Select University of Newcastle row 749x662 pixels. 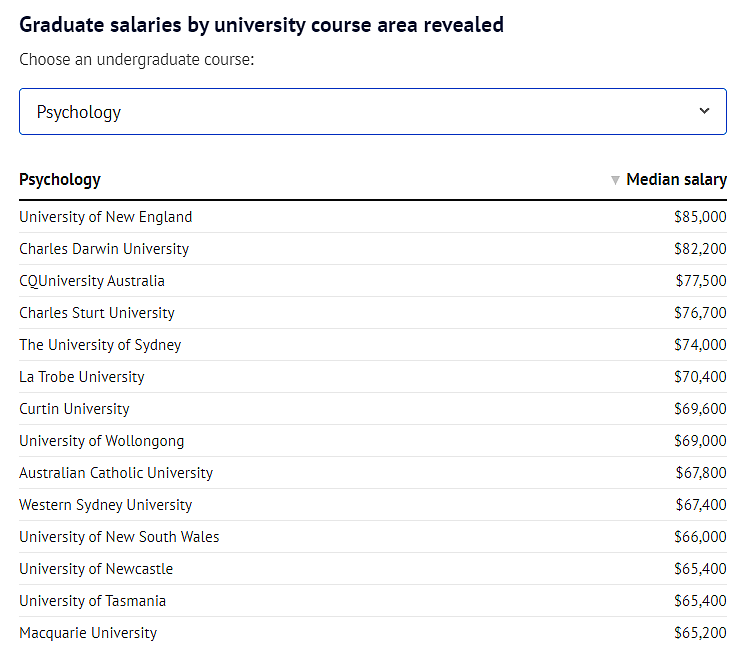pos(373,569)
